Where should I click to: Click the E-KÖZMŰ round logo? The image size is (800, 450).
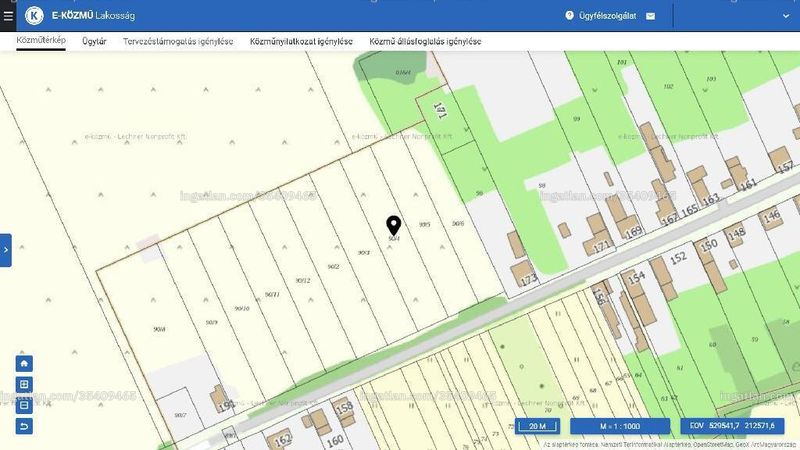34,16
